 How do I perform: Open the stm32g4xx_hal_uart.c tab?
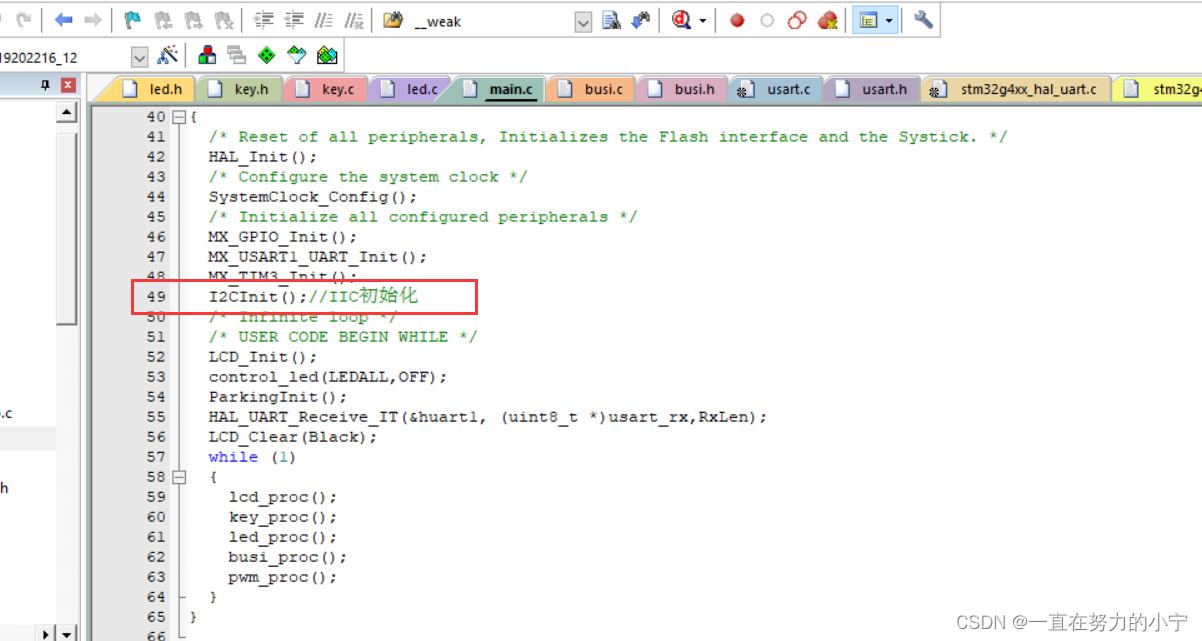1016,89
